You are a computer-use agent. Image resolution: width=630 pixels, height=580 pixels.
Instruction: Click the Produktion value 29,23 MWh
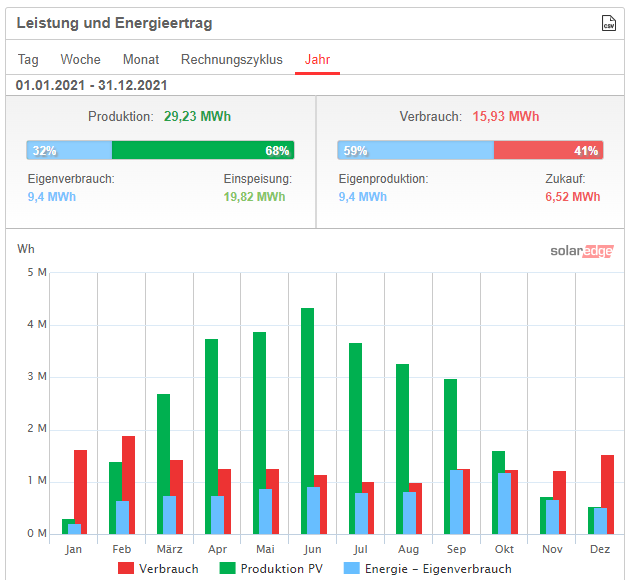pos(197,116)
